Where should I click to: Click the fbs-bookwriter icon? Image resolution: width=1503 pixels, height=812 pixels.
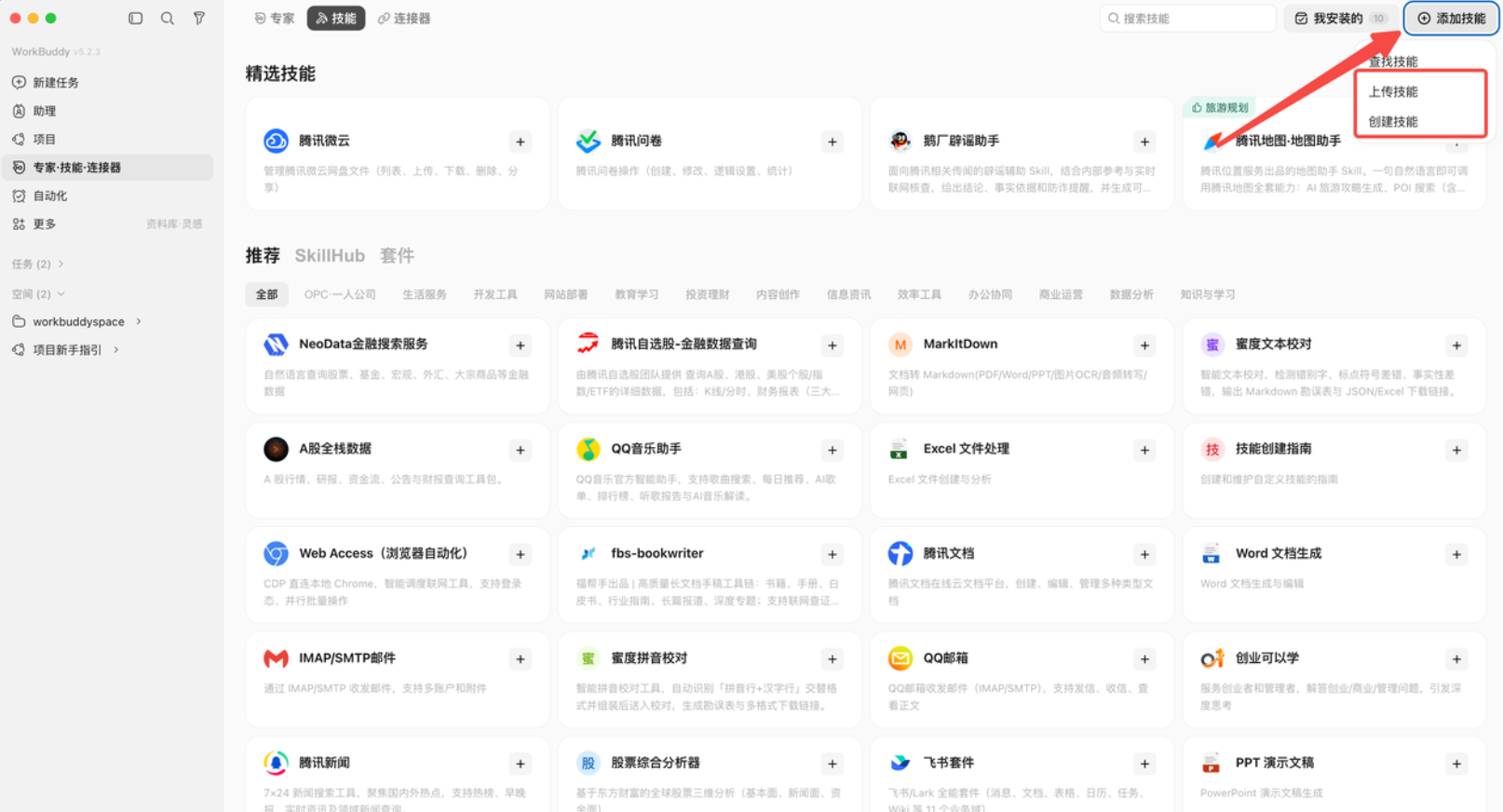[x=589, y=554]
